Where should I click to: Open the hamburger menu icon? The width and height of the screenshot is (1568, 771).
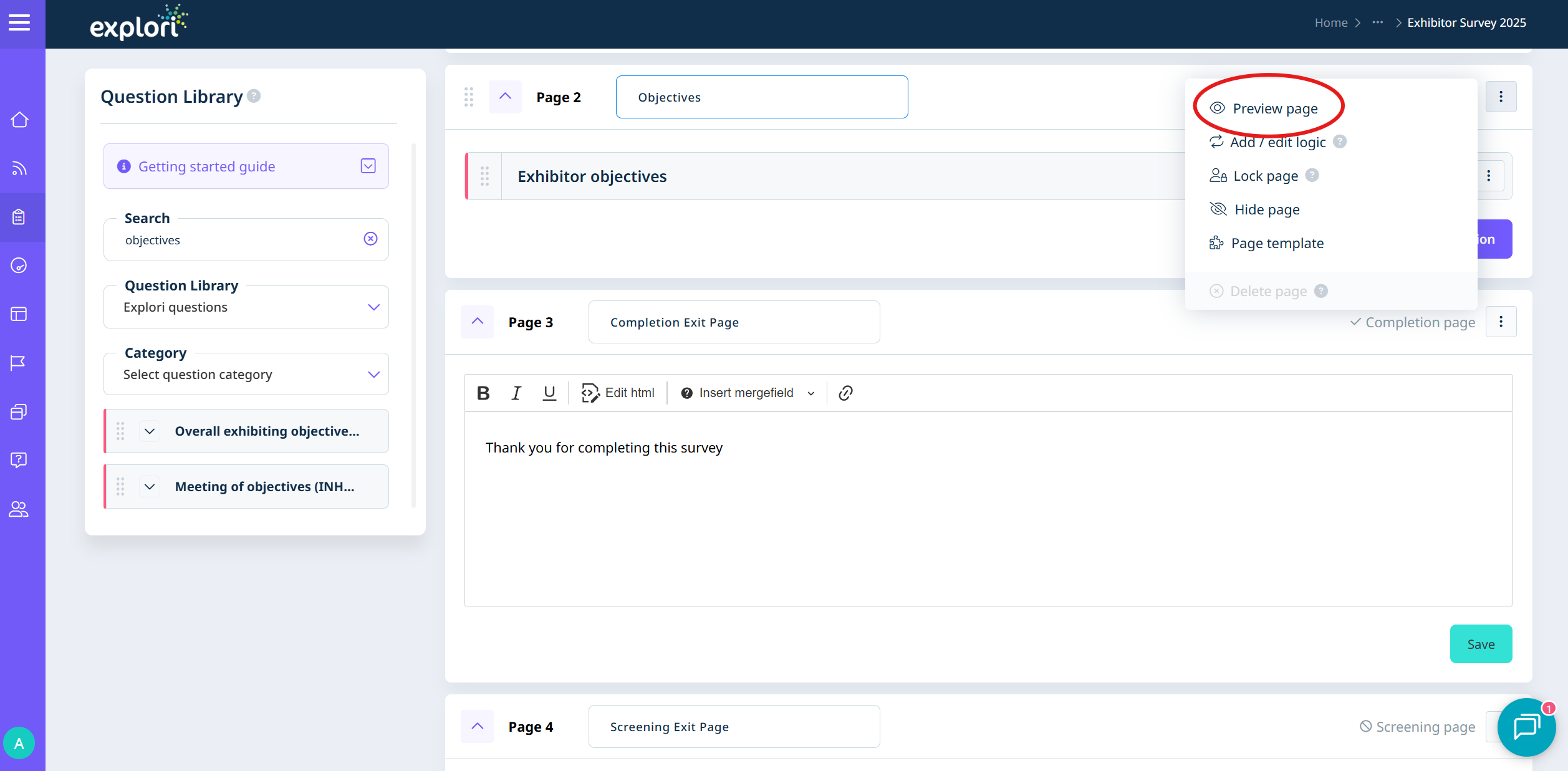pyautogui.click(x=19, y=23)
